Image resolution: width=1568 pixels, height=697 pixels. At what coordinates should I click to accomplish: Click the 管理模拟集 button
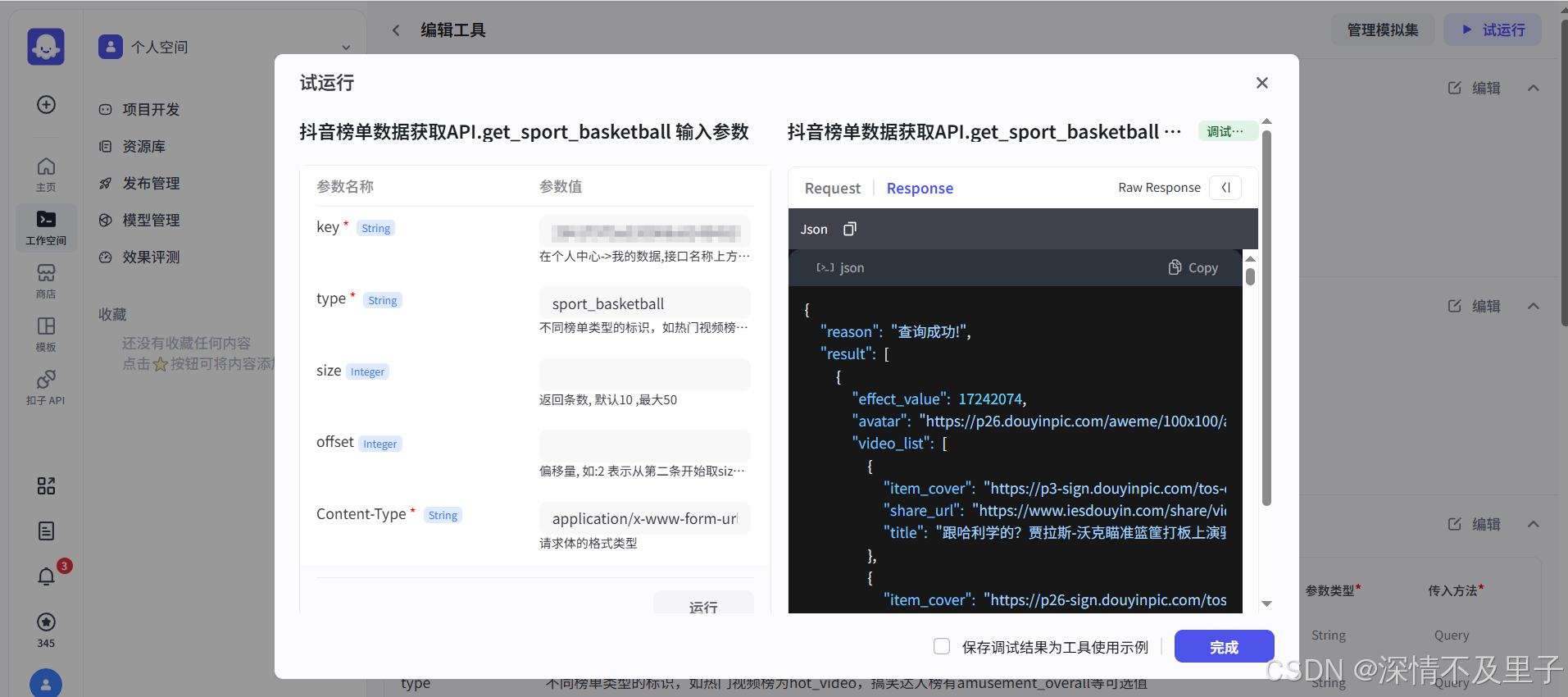click(1382, 30)
